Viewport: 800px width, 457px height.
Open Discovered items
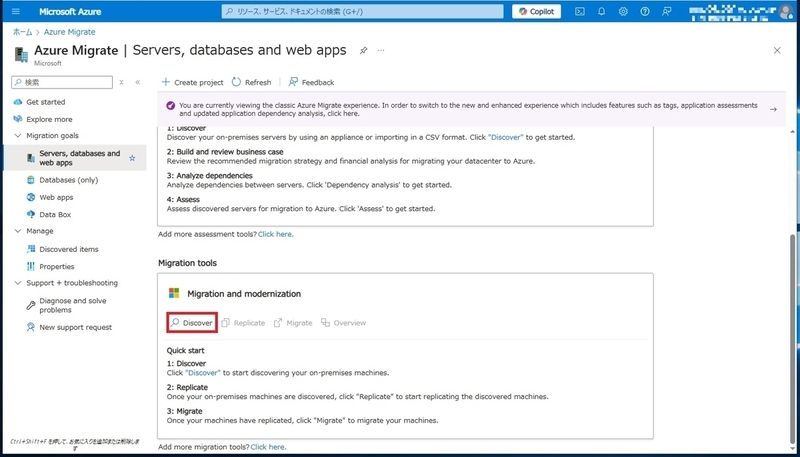click(x=68, y=249)
